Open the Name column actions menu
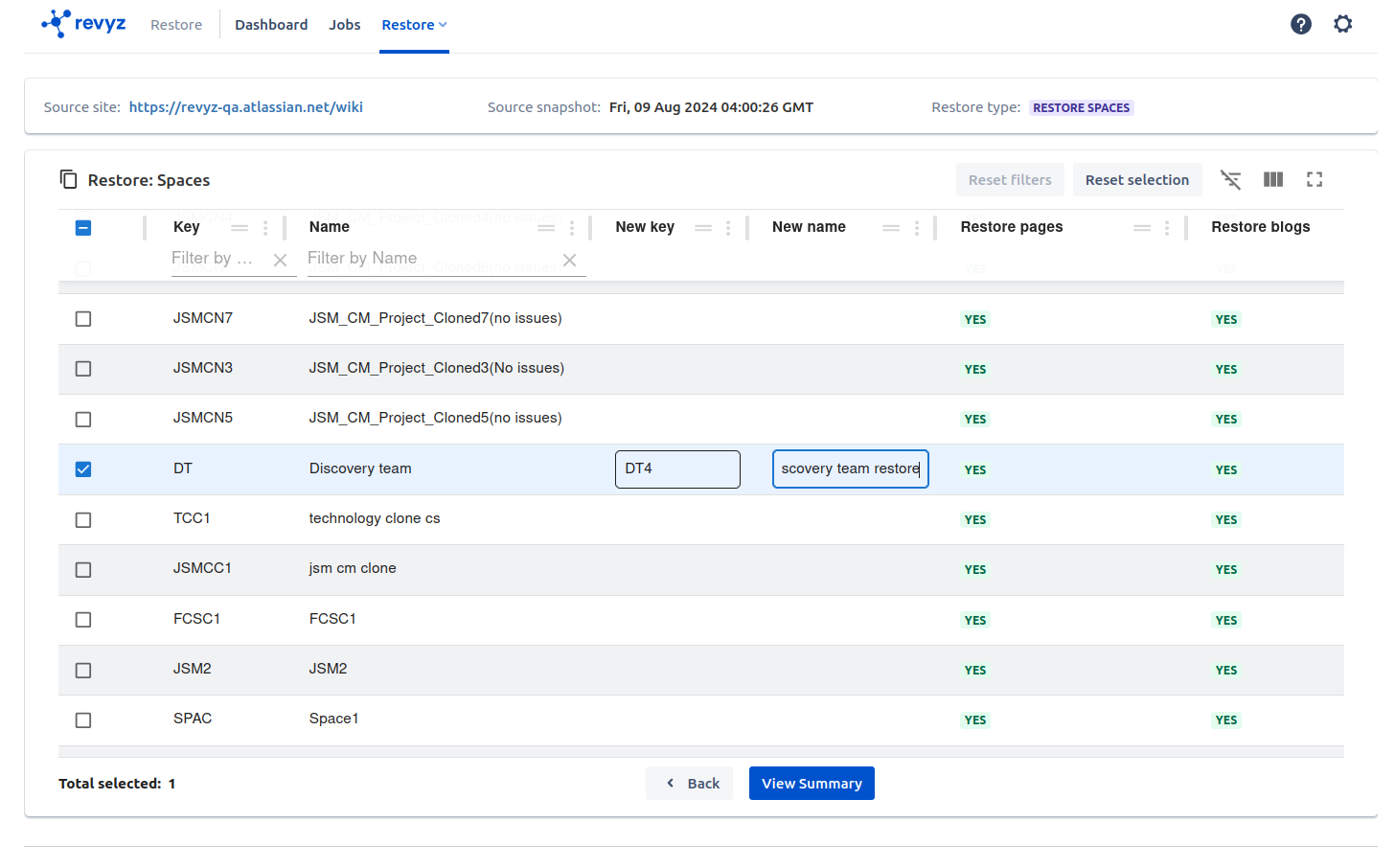1395x868 pixels. coord(572,228)
